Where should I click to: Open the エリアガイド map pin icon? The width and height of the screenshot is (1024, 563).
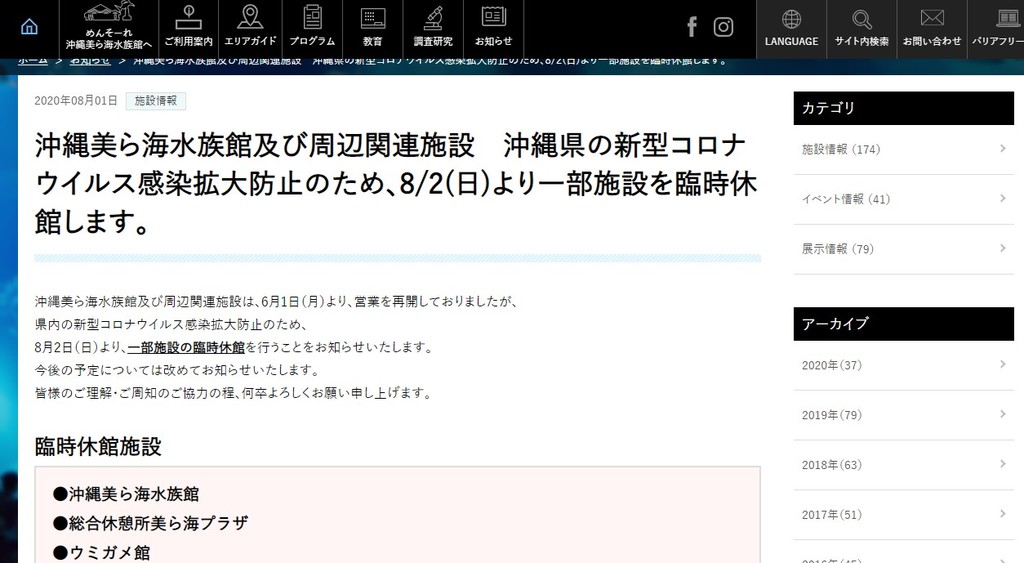[x=250, y=27]
